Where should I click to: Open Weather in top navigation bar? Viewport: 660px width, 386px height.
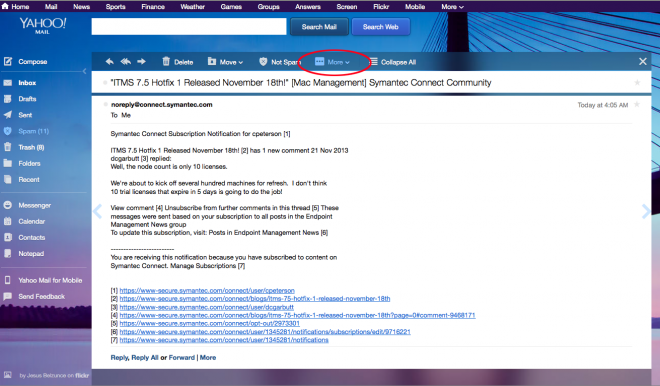tap(192, 6)
